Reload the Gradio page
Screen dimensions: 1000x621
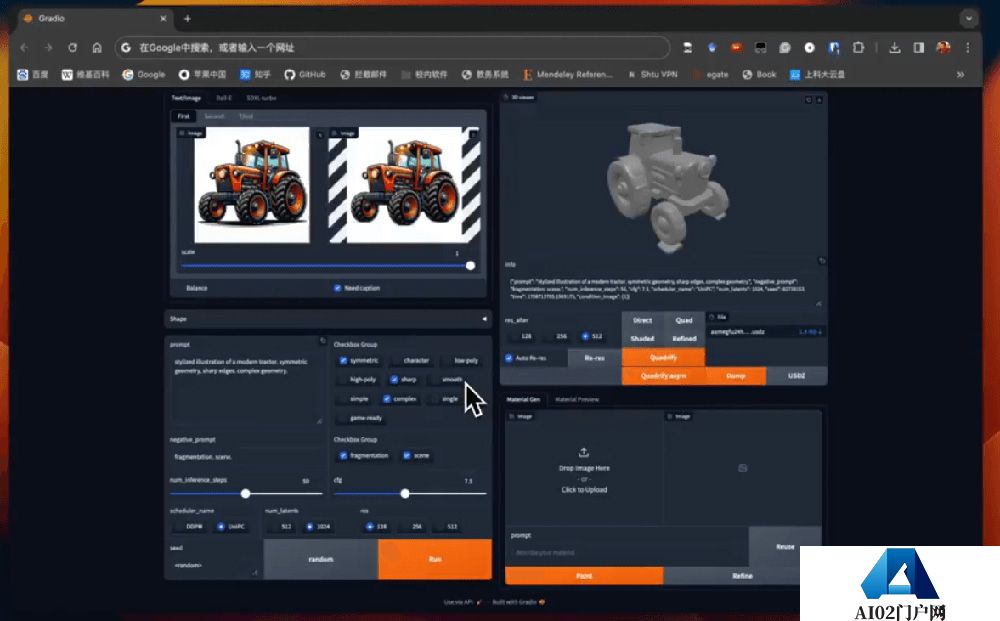coord(73,48)
